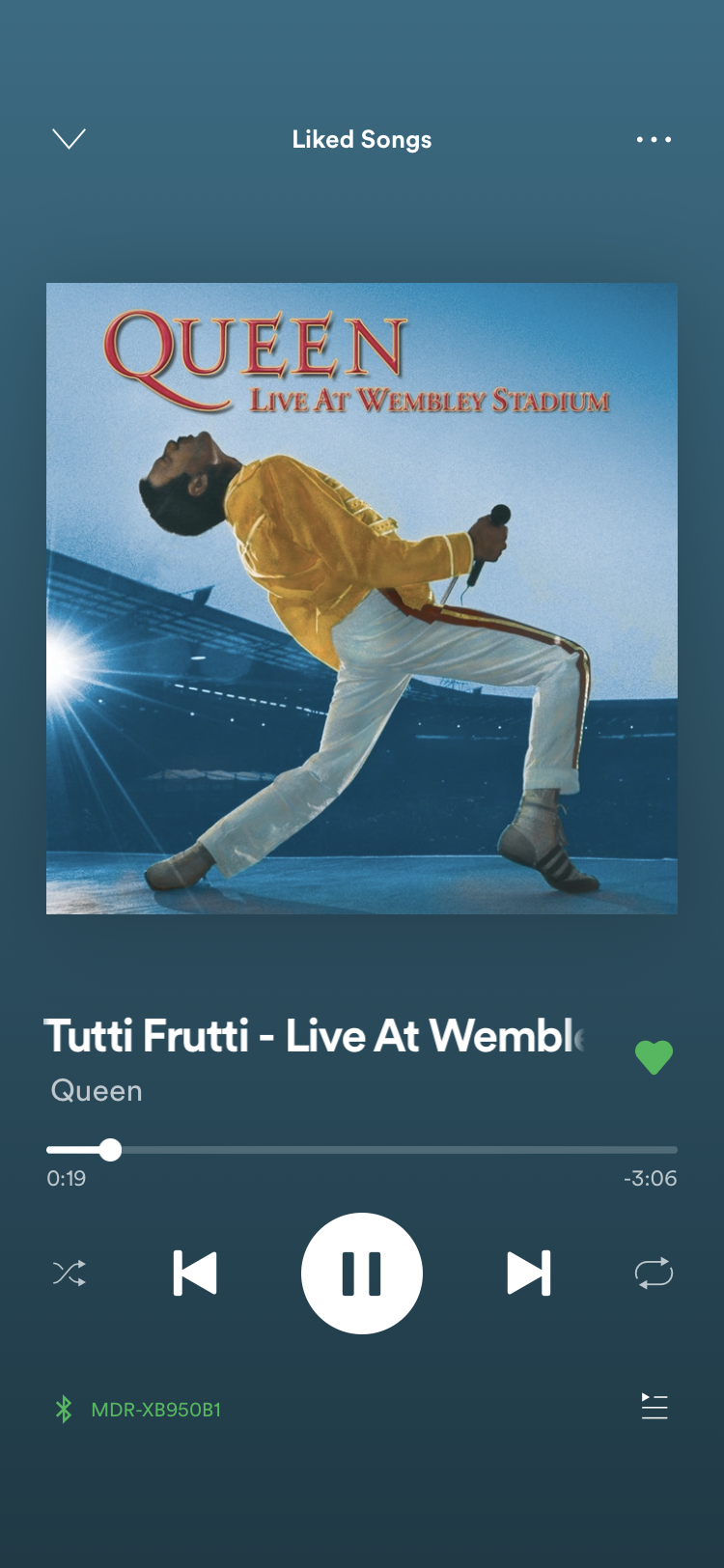
Task: Skip to the next track
Action: [529, 1274]
